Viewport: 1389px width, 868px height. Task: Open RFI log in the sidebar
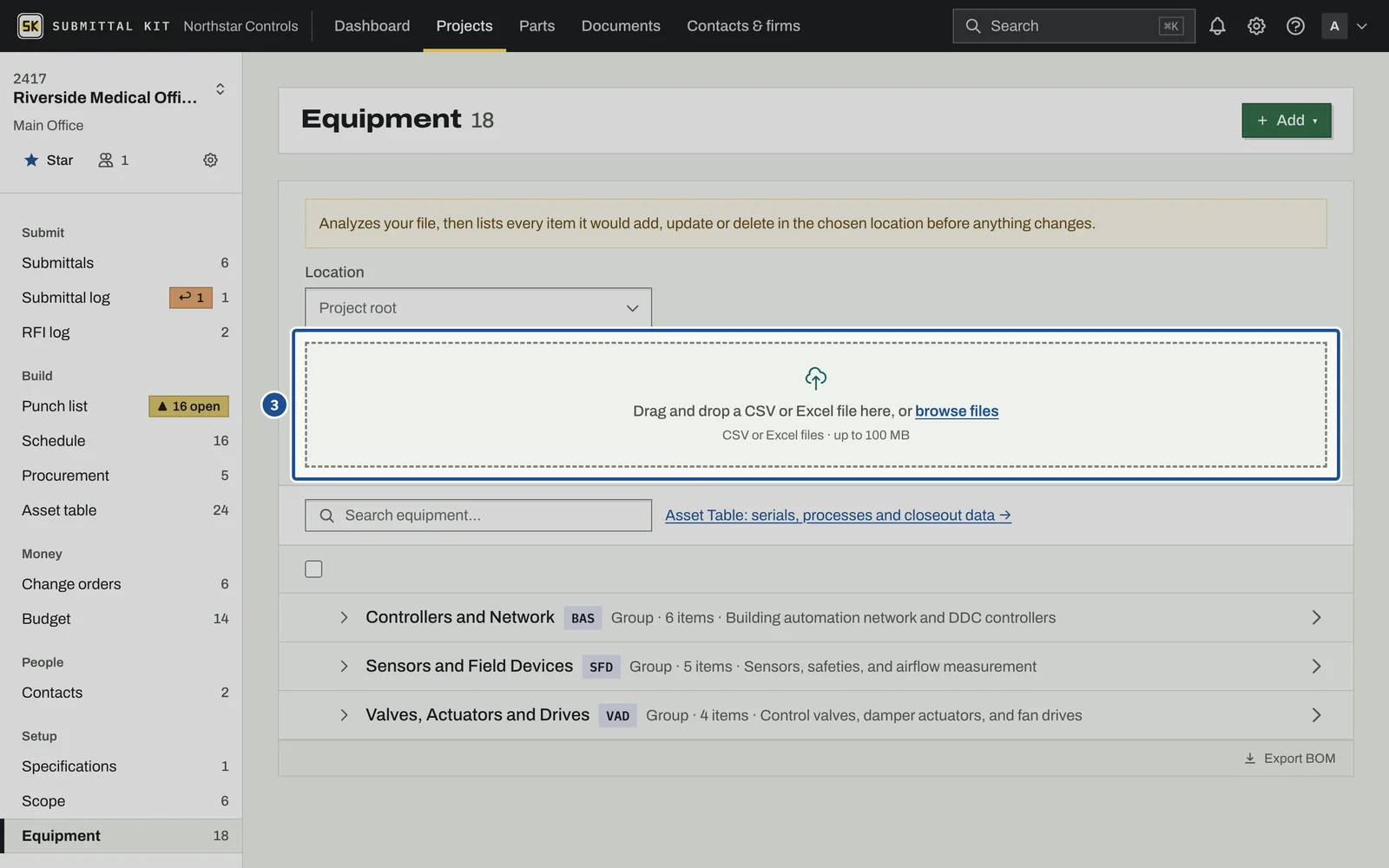pos(122,332)
